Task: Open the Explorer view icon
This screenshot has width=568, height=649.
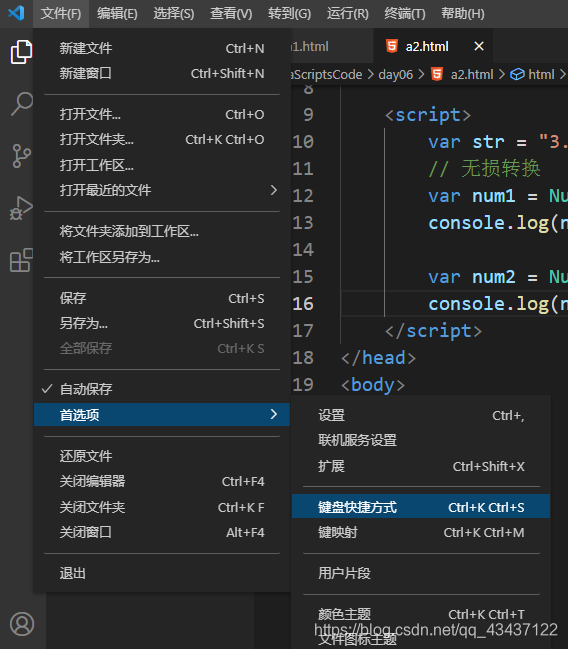Action: click(21, 52)
